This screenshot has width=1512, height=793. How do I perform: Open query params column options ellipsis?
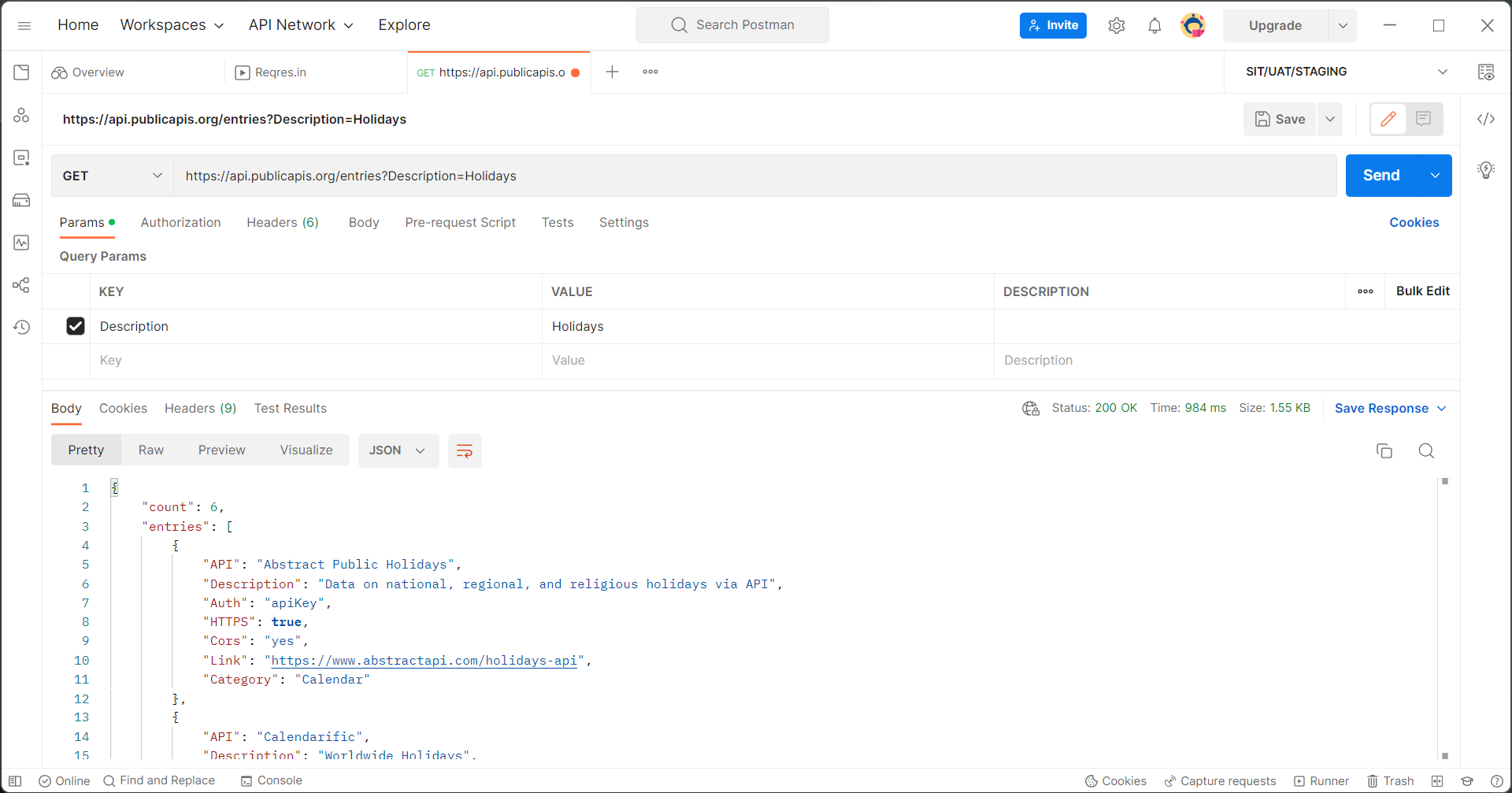tap(1366, 291)
